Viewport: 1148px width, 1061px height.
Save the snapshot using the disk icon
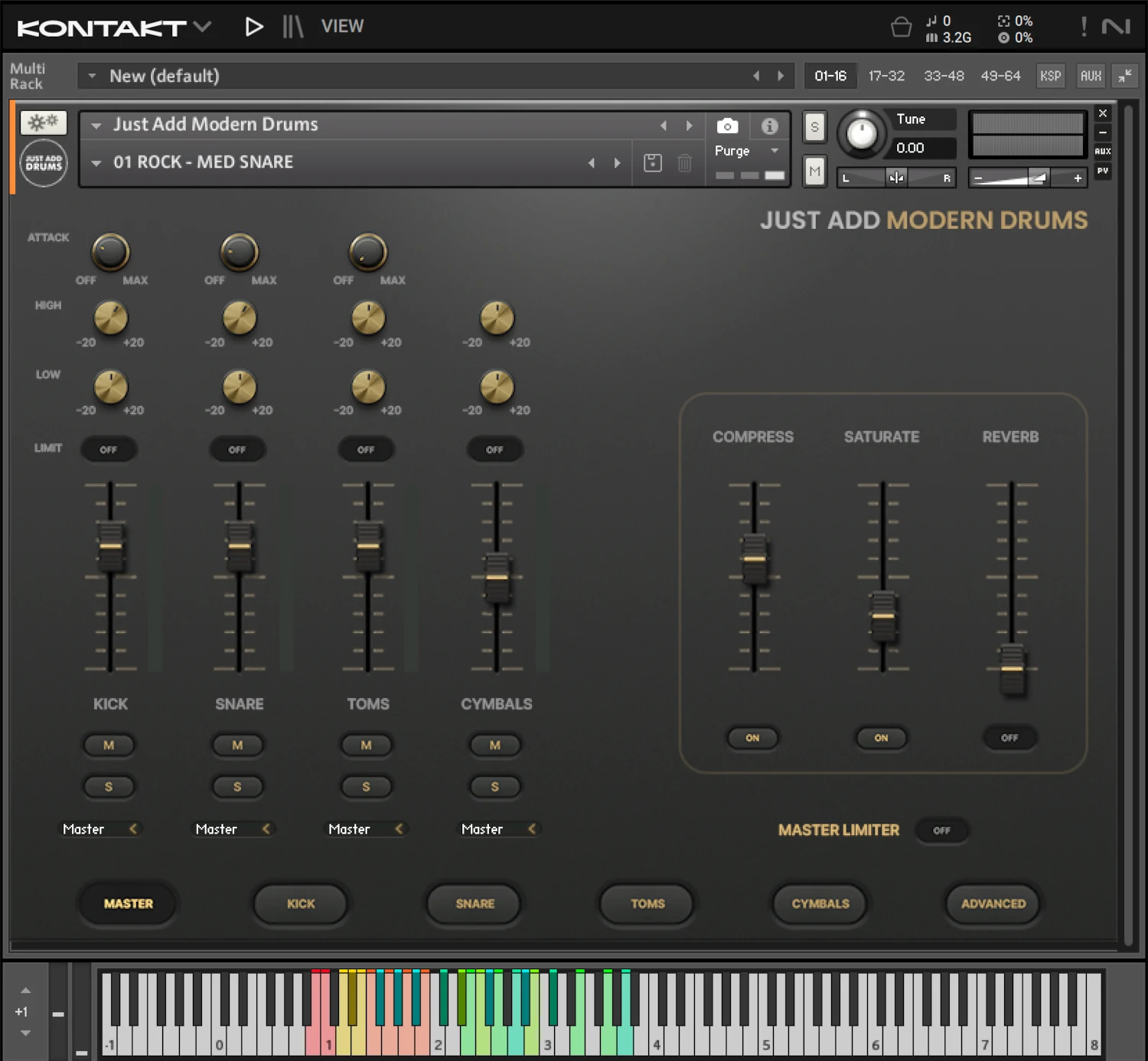pos(652,162)
